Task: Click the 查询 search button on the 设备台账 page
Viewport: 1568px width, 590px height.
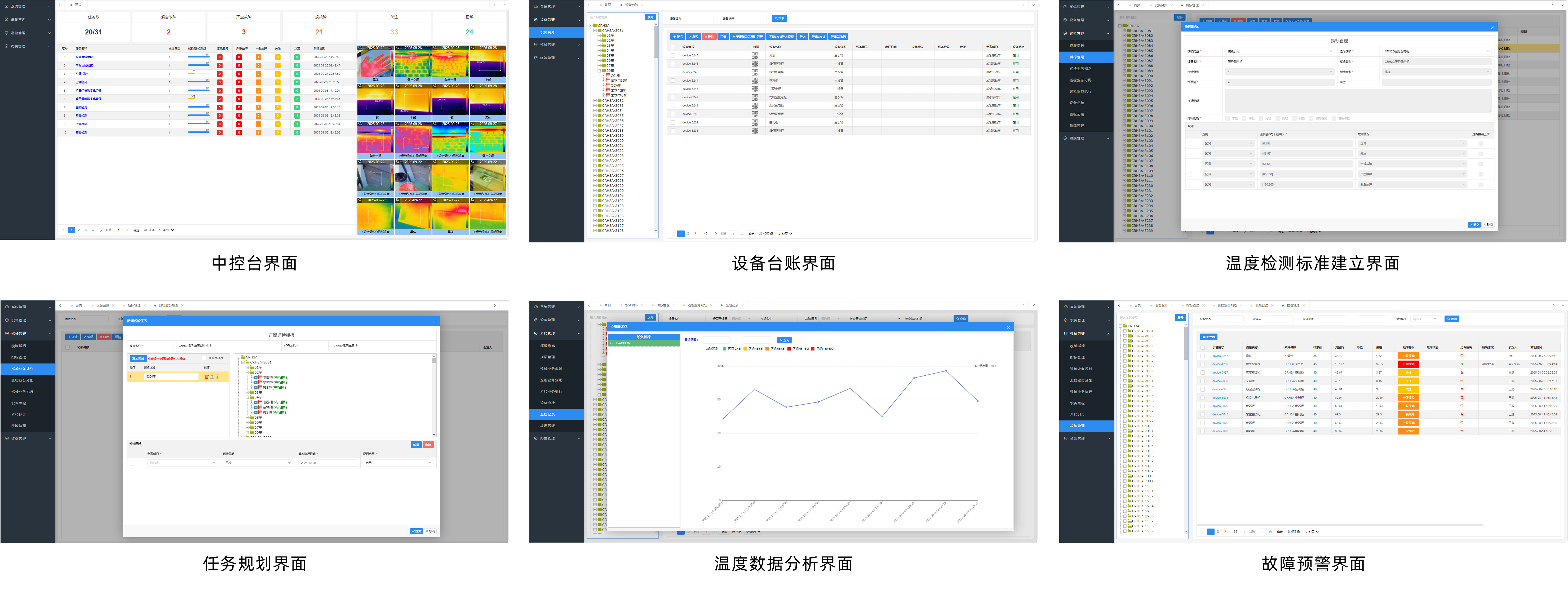Action: pyautogui.click(x=779, y=18)
